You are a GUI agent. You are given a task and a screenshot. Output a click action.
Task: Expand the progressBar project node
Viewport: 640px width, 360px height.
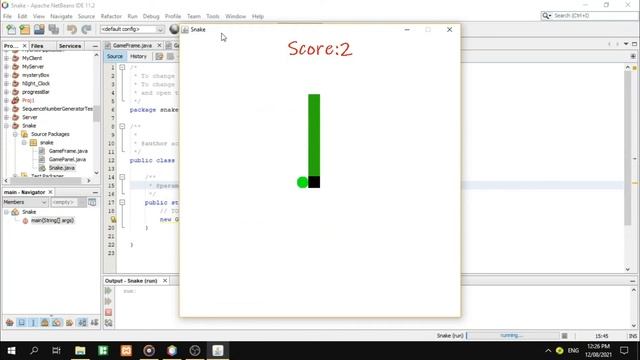7,92
